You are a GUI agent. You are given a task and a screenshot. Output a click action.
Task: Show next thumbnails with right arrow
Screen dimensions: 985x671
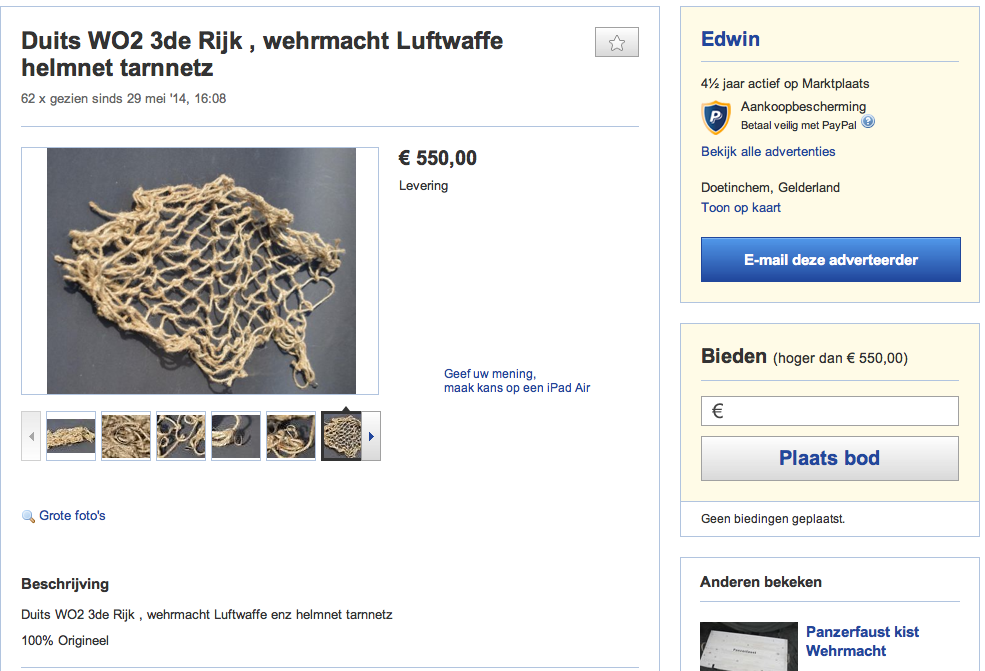371,436
